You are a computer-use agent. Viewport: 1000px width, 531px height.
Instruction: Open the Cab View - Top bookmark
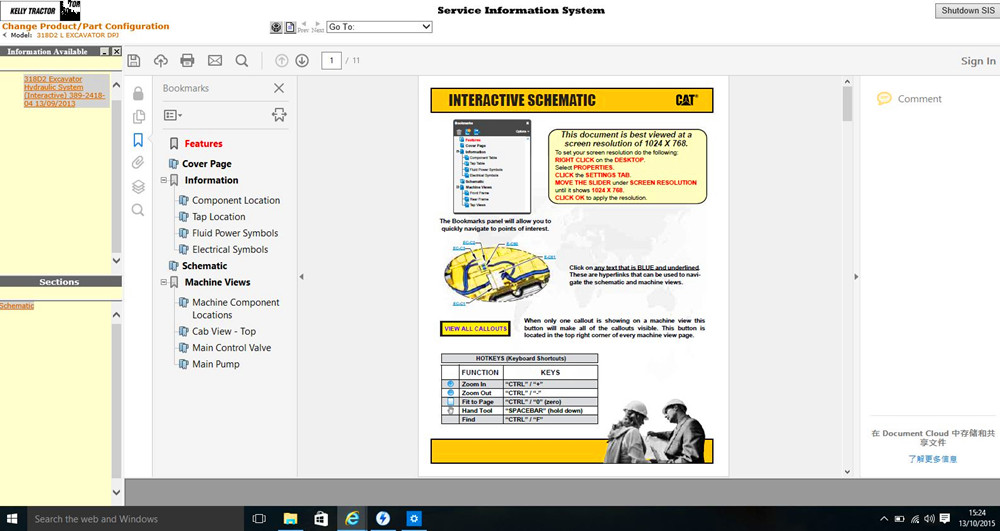[224, 331]
